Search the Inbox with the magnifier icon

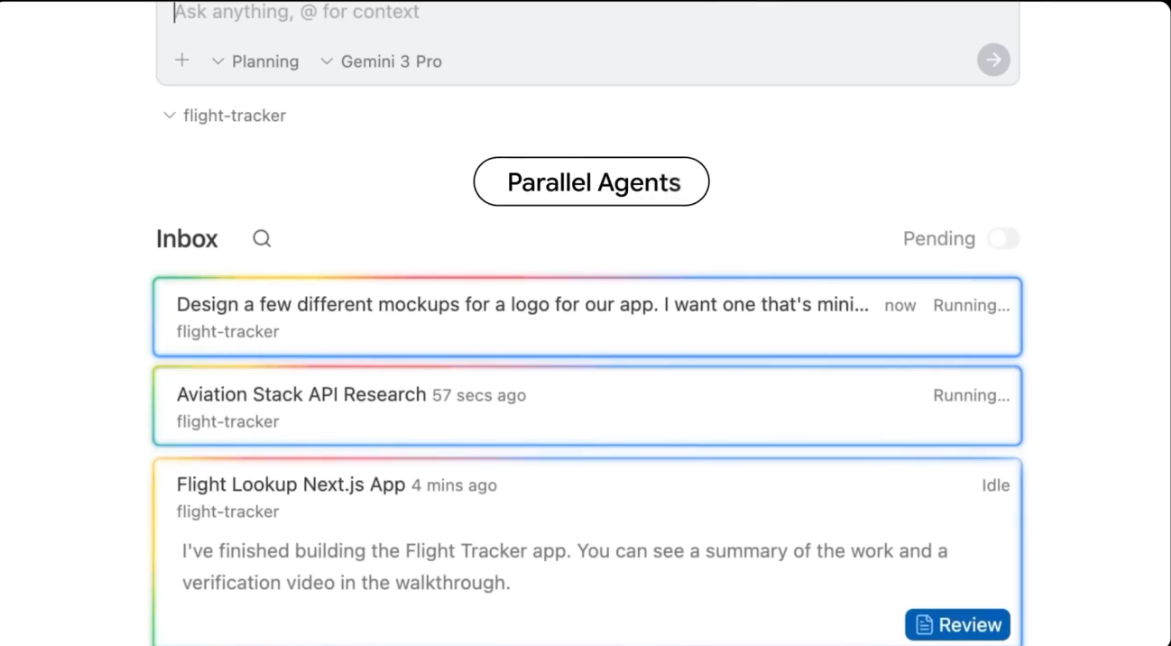(261, 238)
